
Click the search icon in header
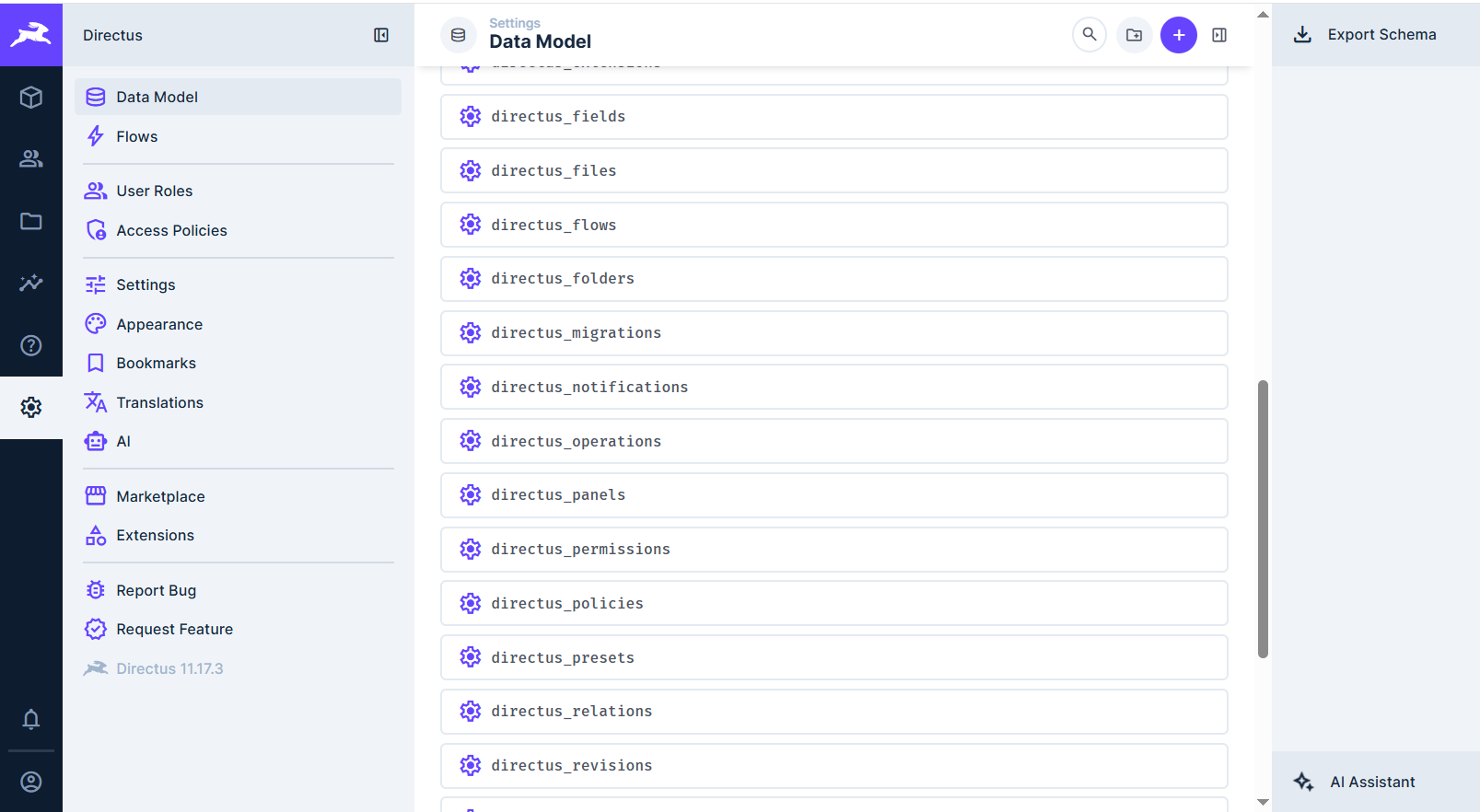(x=1090, y=35)
